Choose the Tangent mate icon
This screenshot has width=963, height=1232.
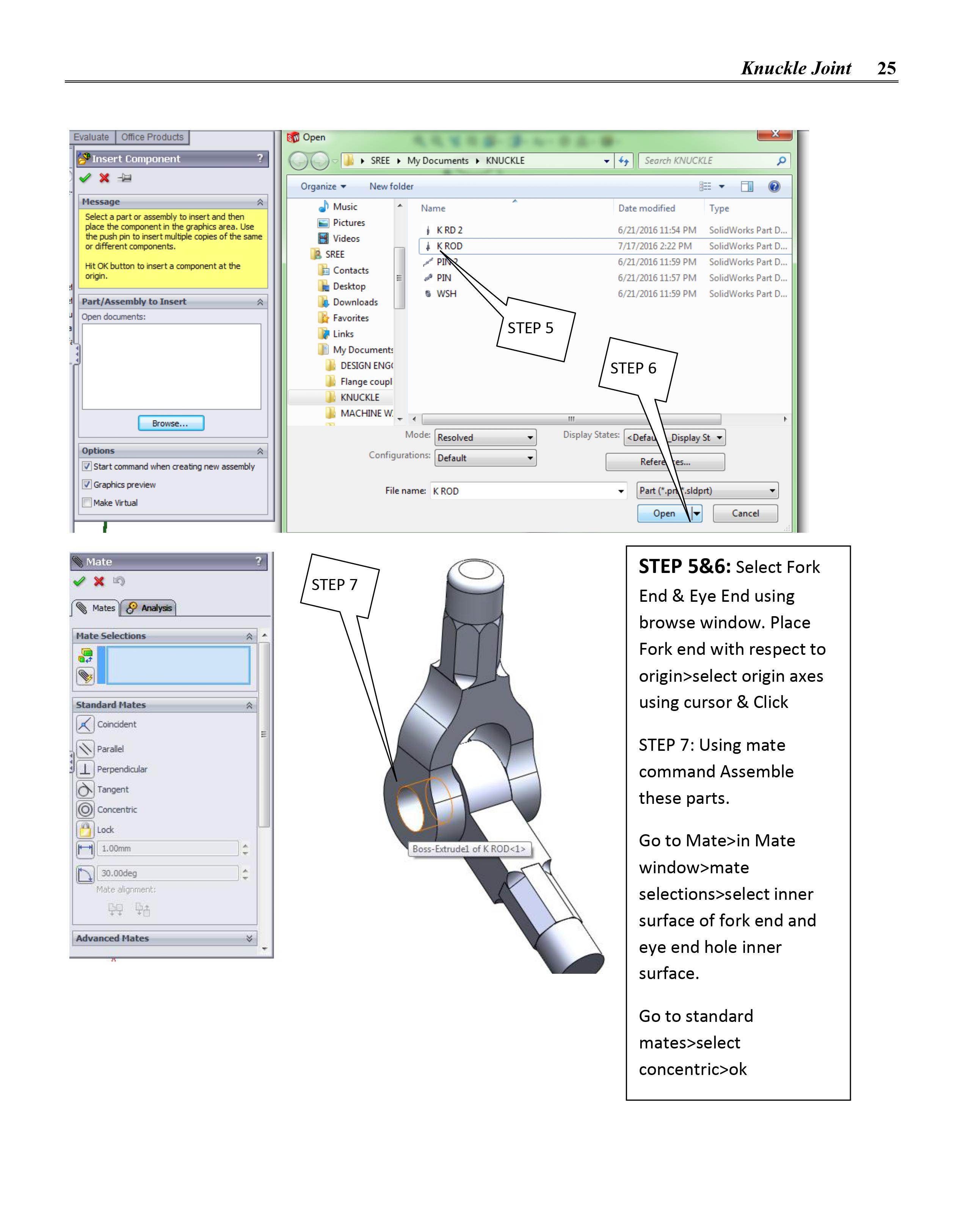point(85,789)
